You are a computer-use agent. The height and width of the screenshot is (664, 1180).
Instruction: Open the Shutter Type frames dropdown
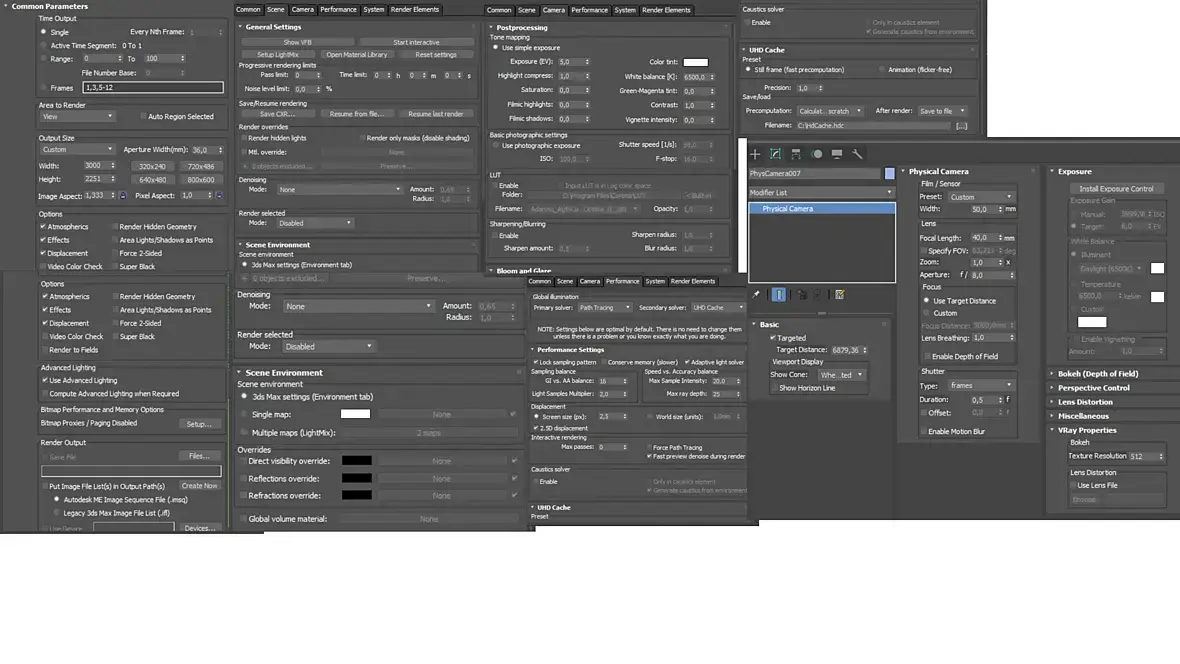[981, 385]
